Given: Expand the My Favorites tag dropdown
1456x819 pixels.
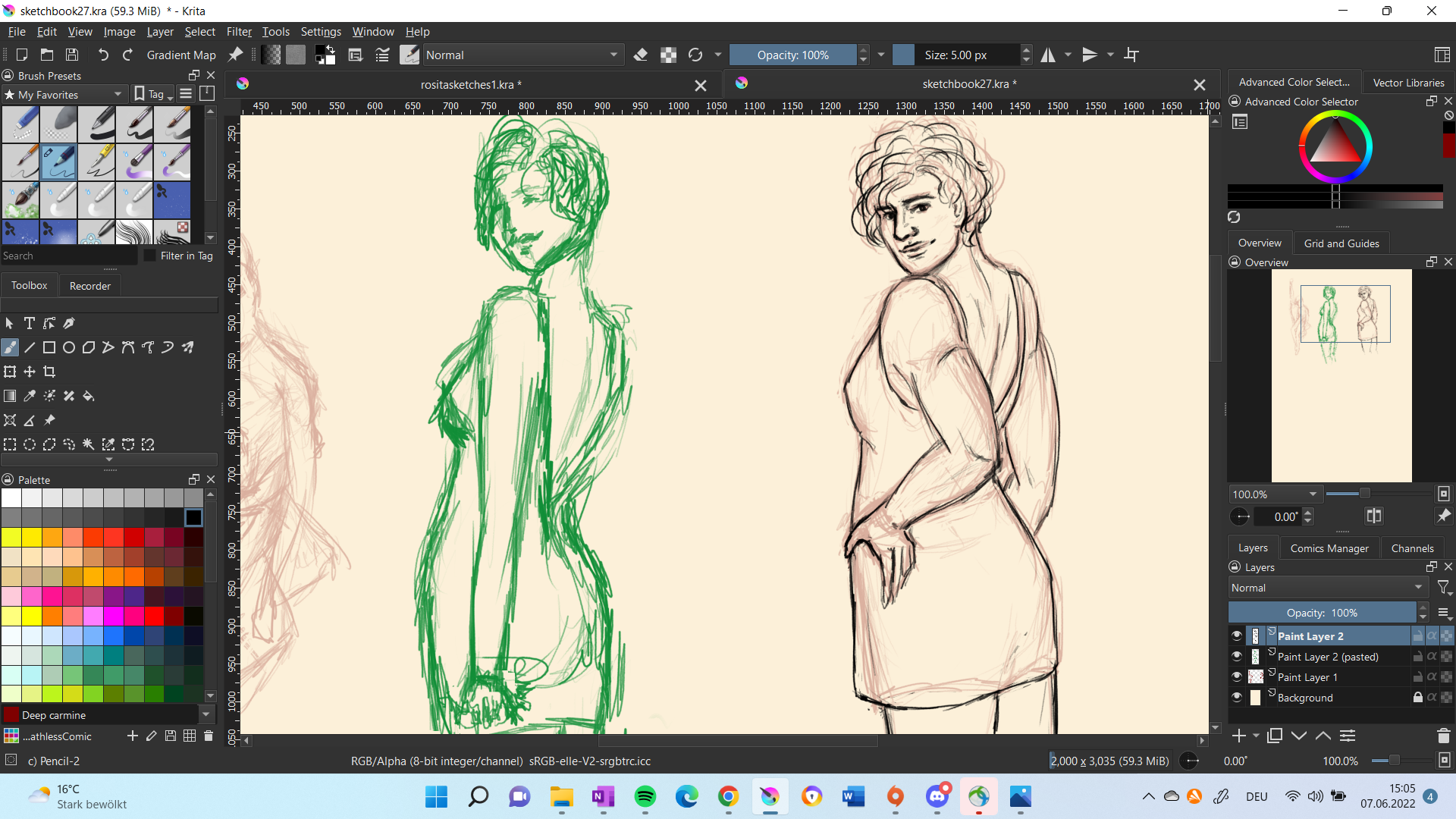Looking at the screenshot, I should (x=64, y=94).
